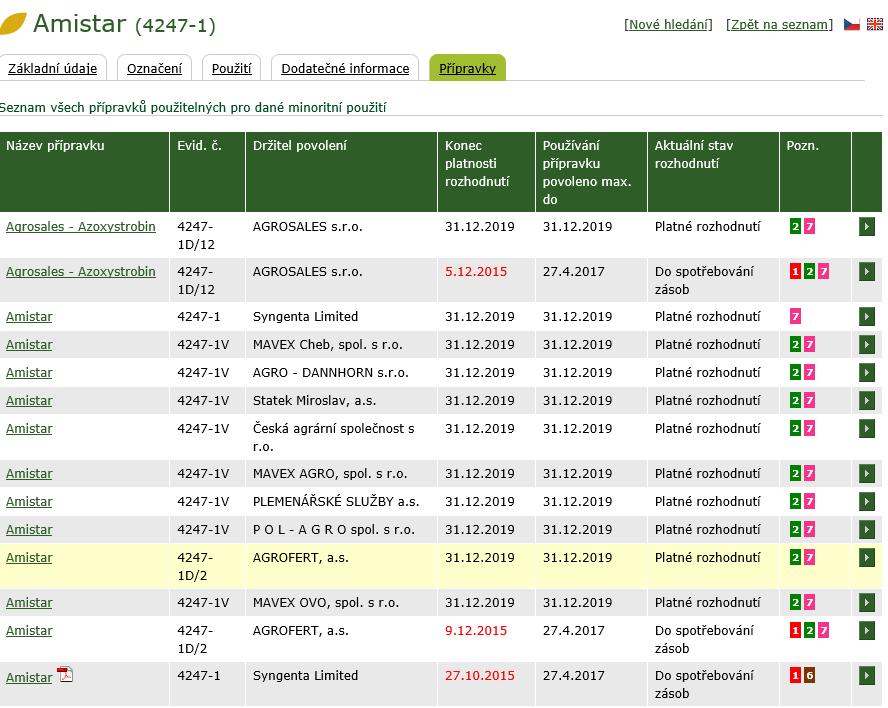Select the Přípravky tab
888x708 pixels.
(467, 69)
